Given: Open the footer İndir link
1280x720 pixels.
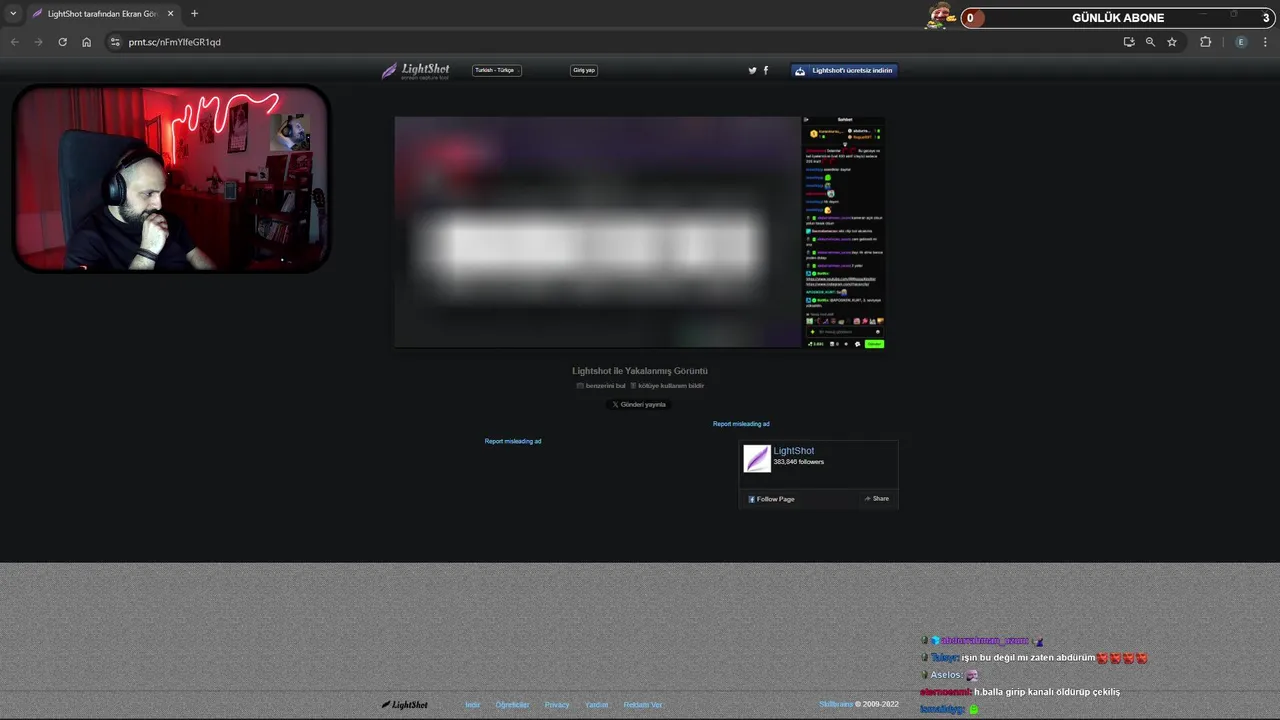Looking at the screenshot, I should tap(473, 705).
